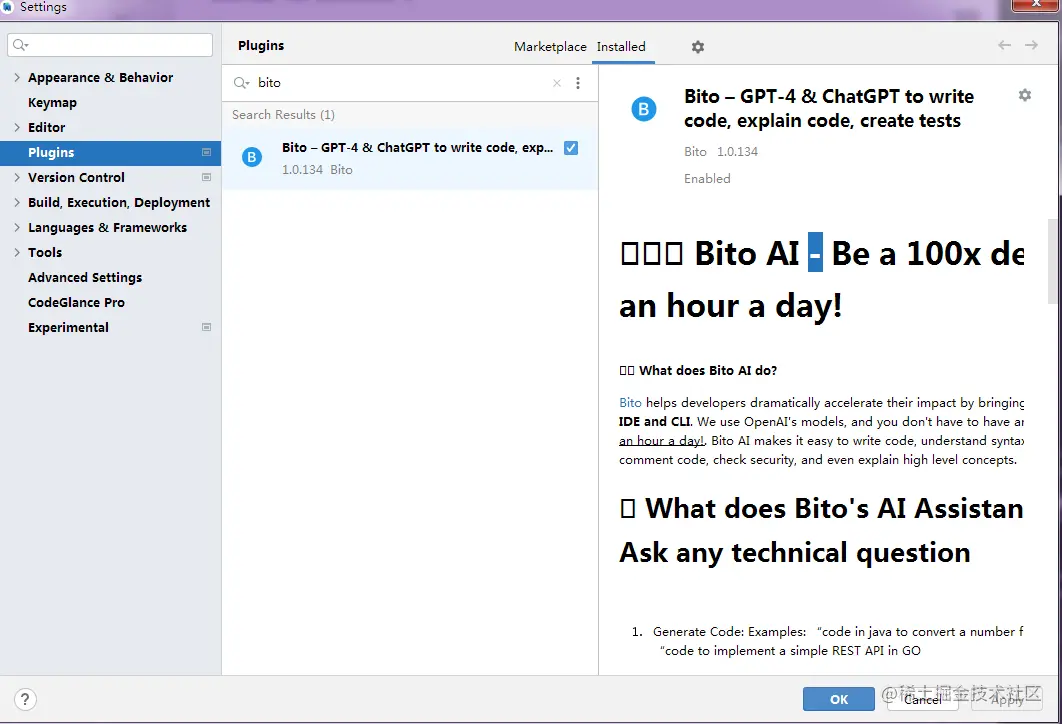Click the Cancel button
Image resolution: width=1062 pixels, height=724 pixels.
(922, 699)
